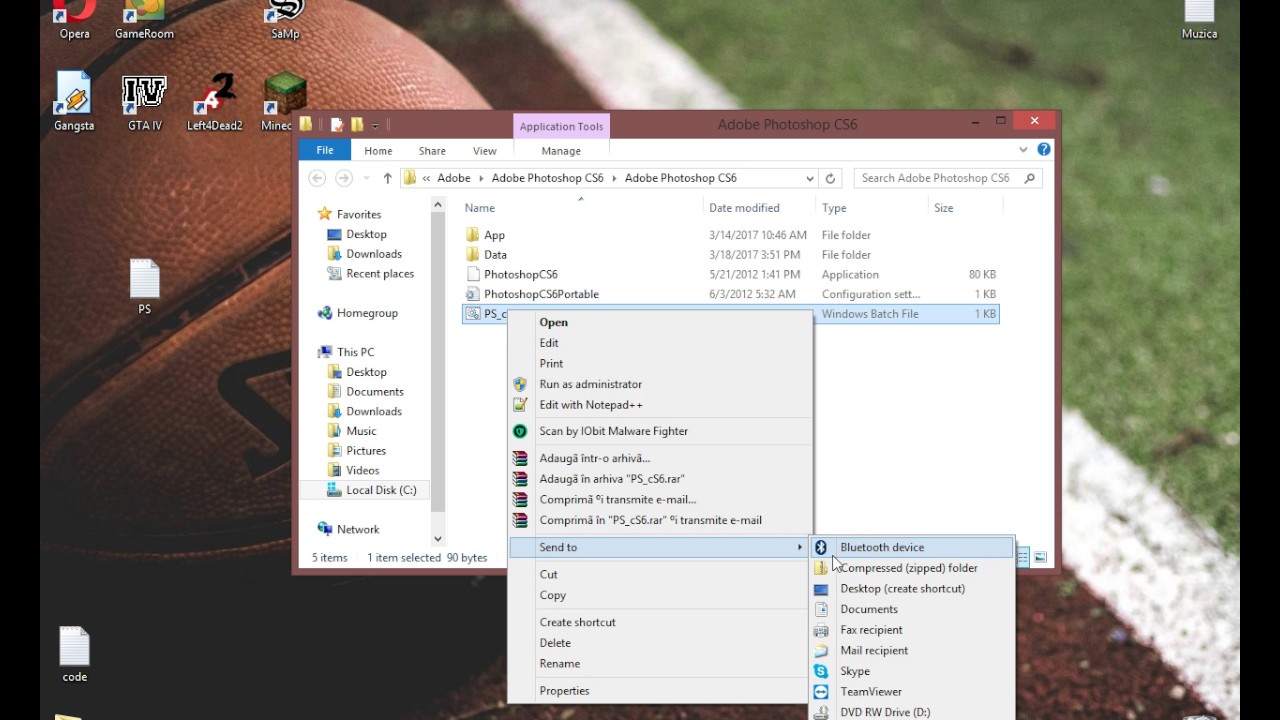Screen dimensions: 1280x720
Task: Open the address bar history dropdown
Action: pos(810,177)
